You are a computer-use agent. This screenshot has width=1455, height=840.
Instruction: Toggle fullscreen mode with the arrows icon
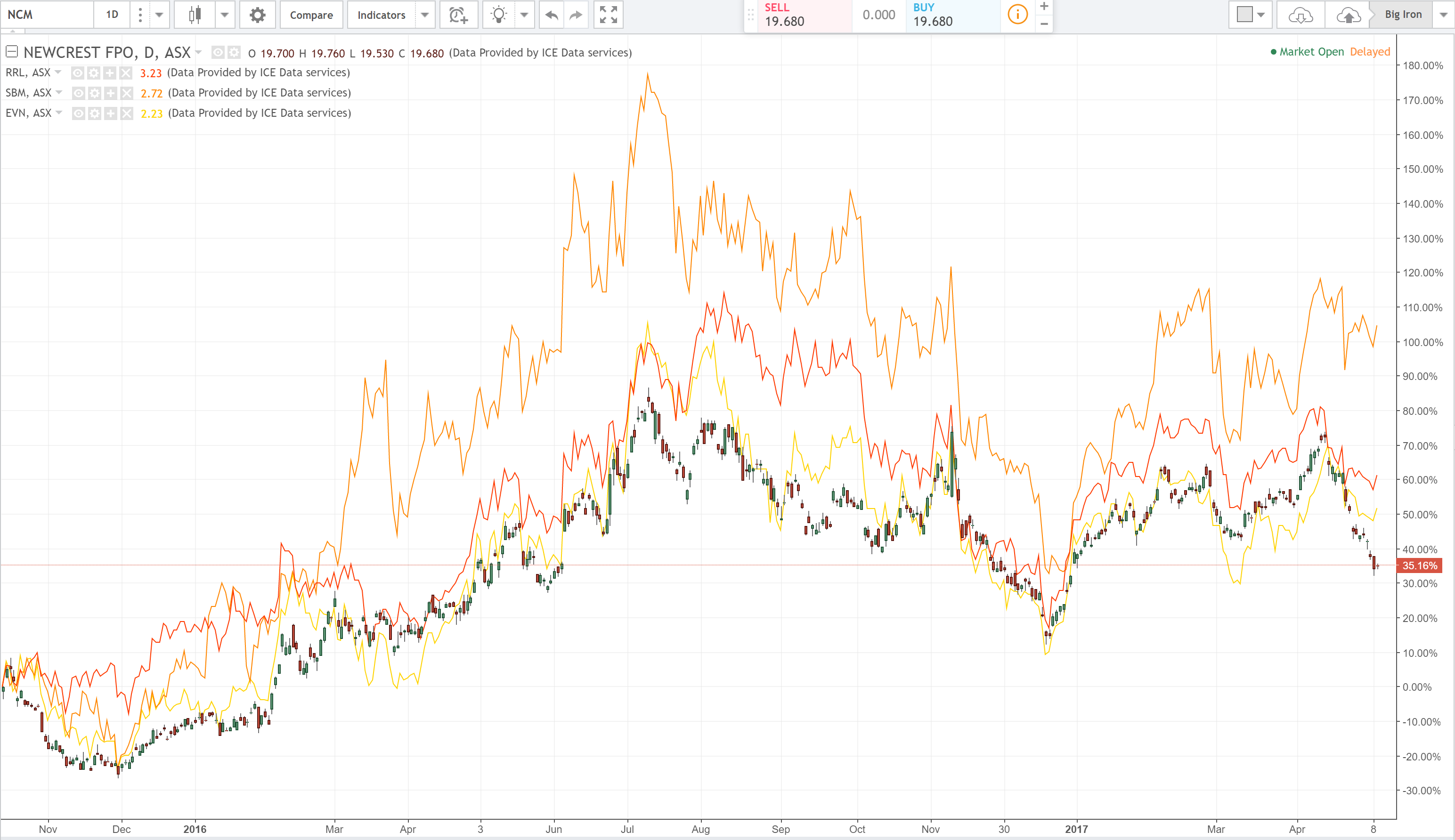608,15
